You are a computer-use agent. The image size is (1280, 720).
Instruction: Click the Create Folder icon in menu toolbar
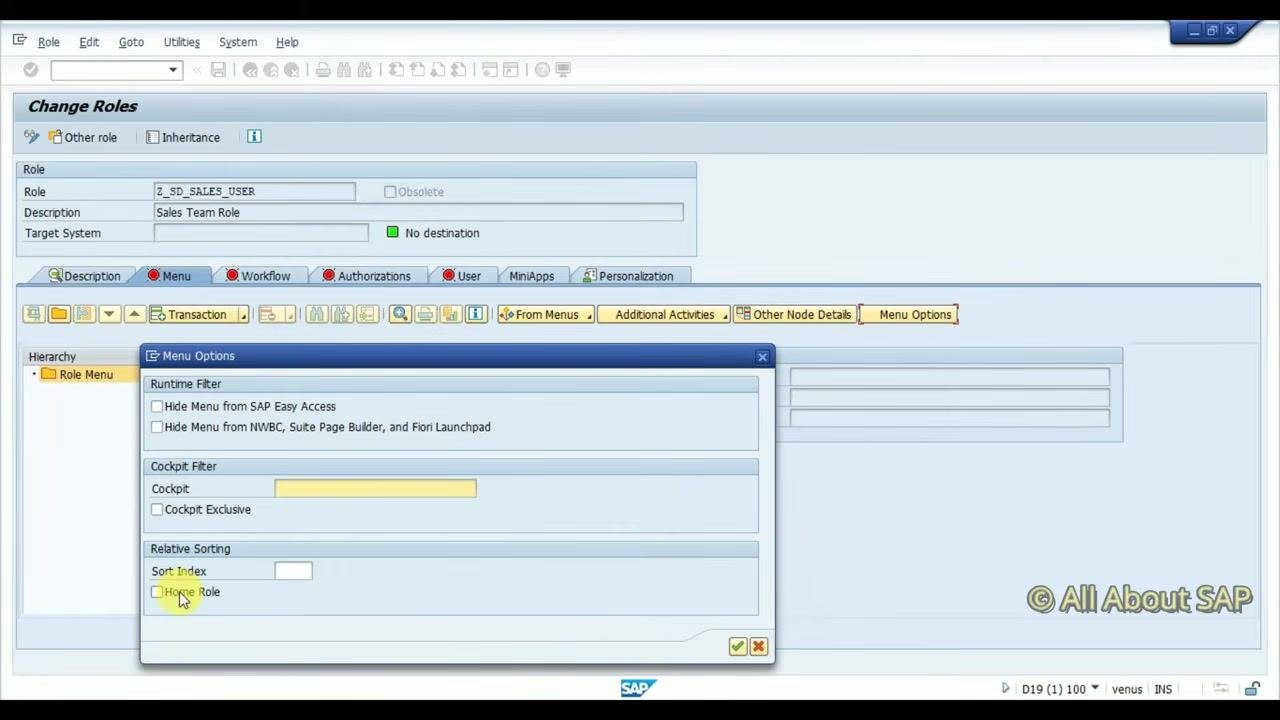point(59,314)
